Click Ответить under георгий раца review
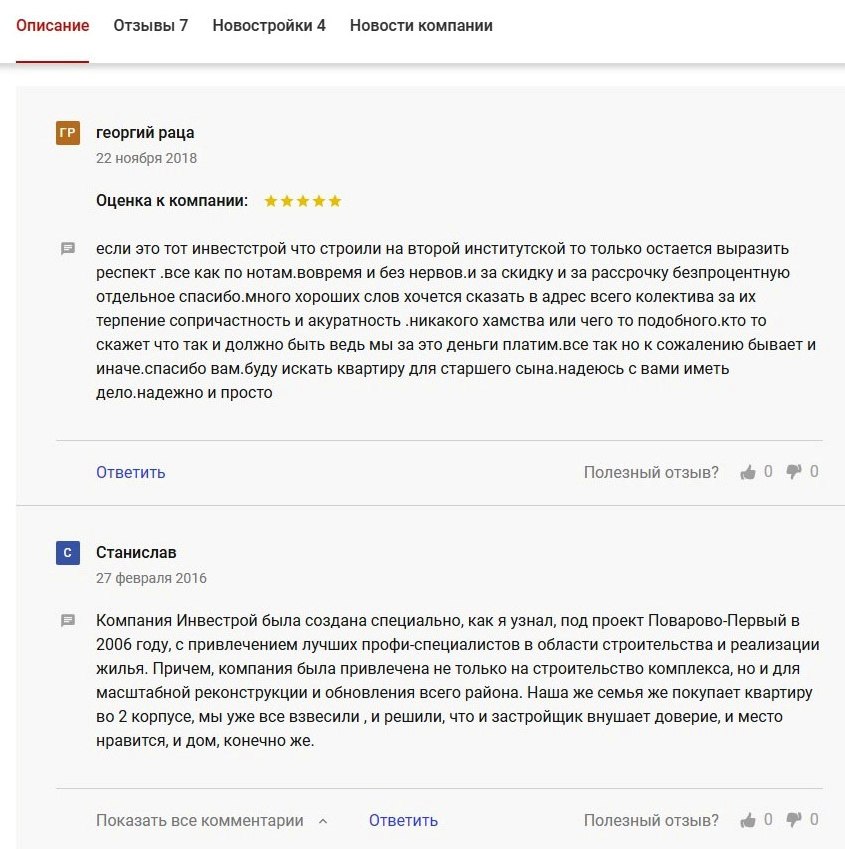 pos(130,472)
